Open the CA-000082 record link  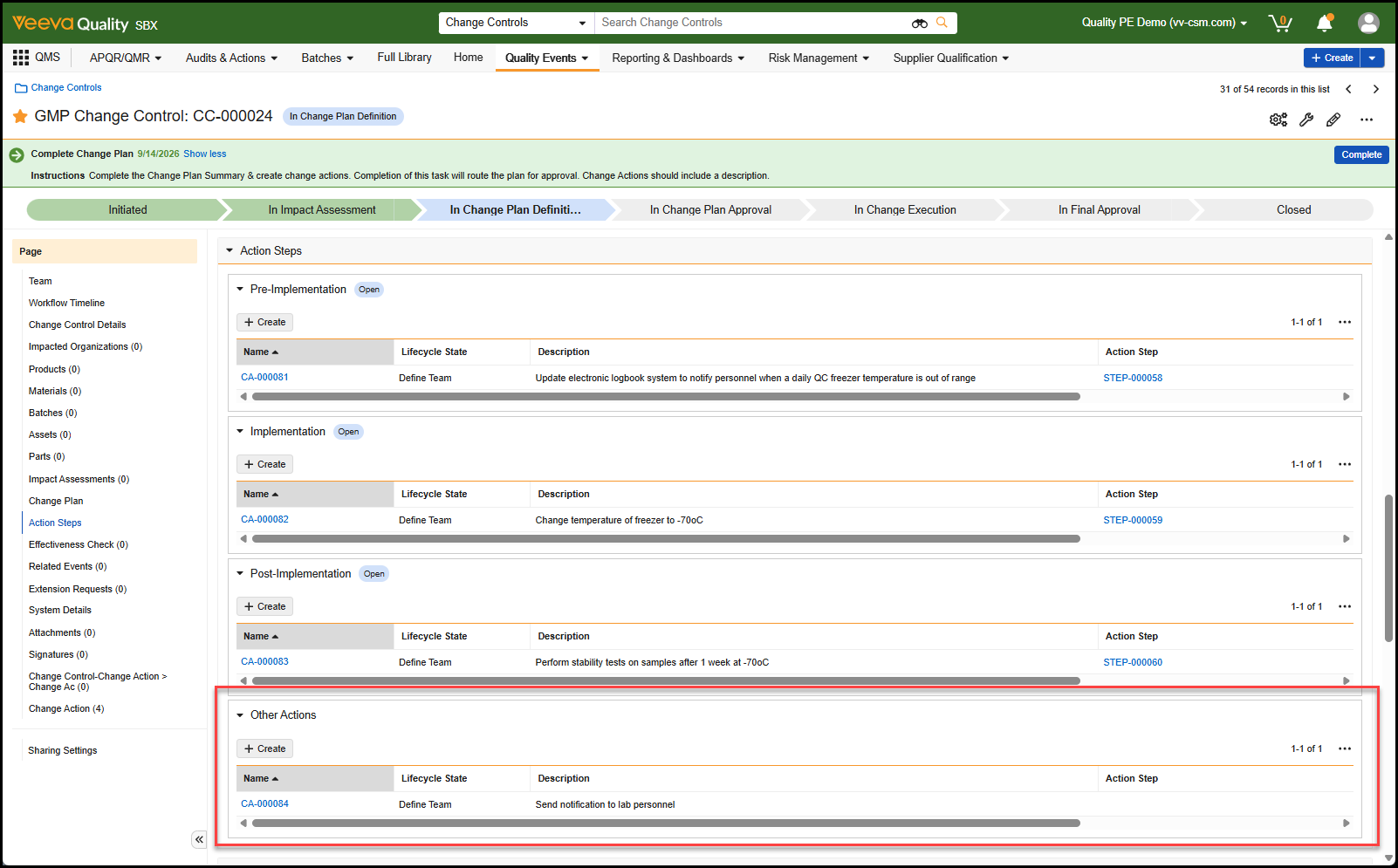coord(264,520)
